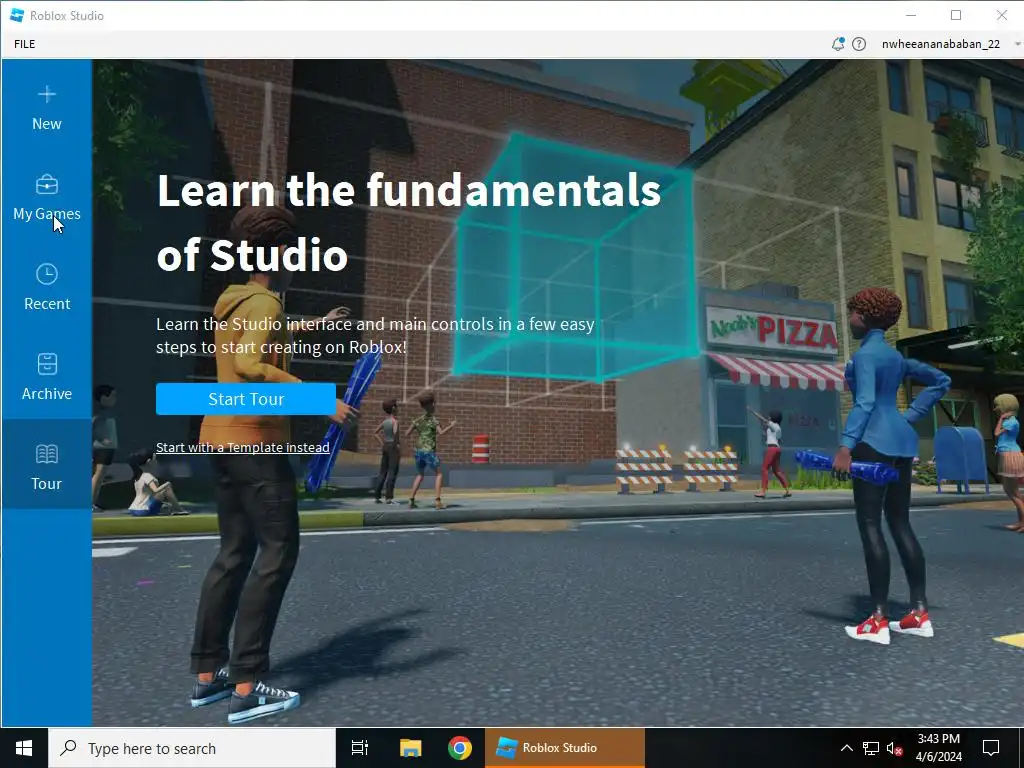The height and width of the screenshot is (768, 1024).
Task: Show hidden system tray icons
Action: [846, 748]
